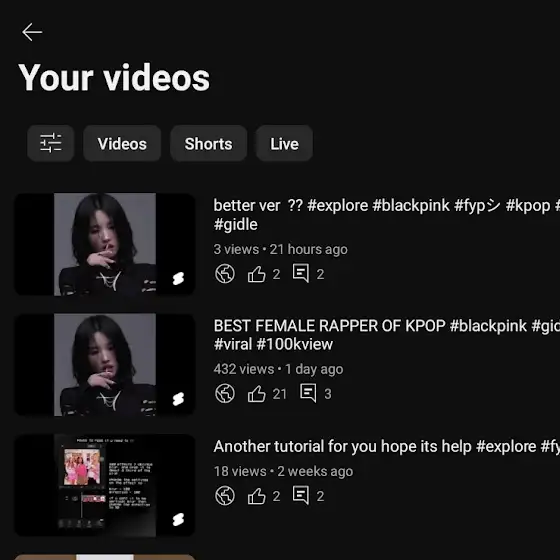This screenshot has width=560, height=560.
Task: Click the '18 views • 2 weeks ago' text
Action: [x=283, y=471]
